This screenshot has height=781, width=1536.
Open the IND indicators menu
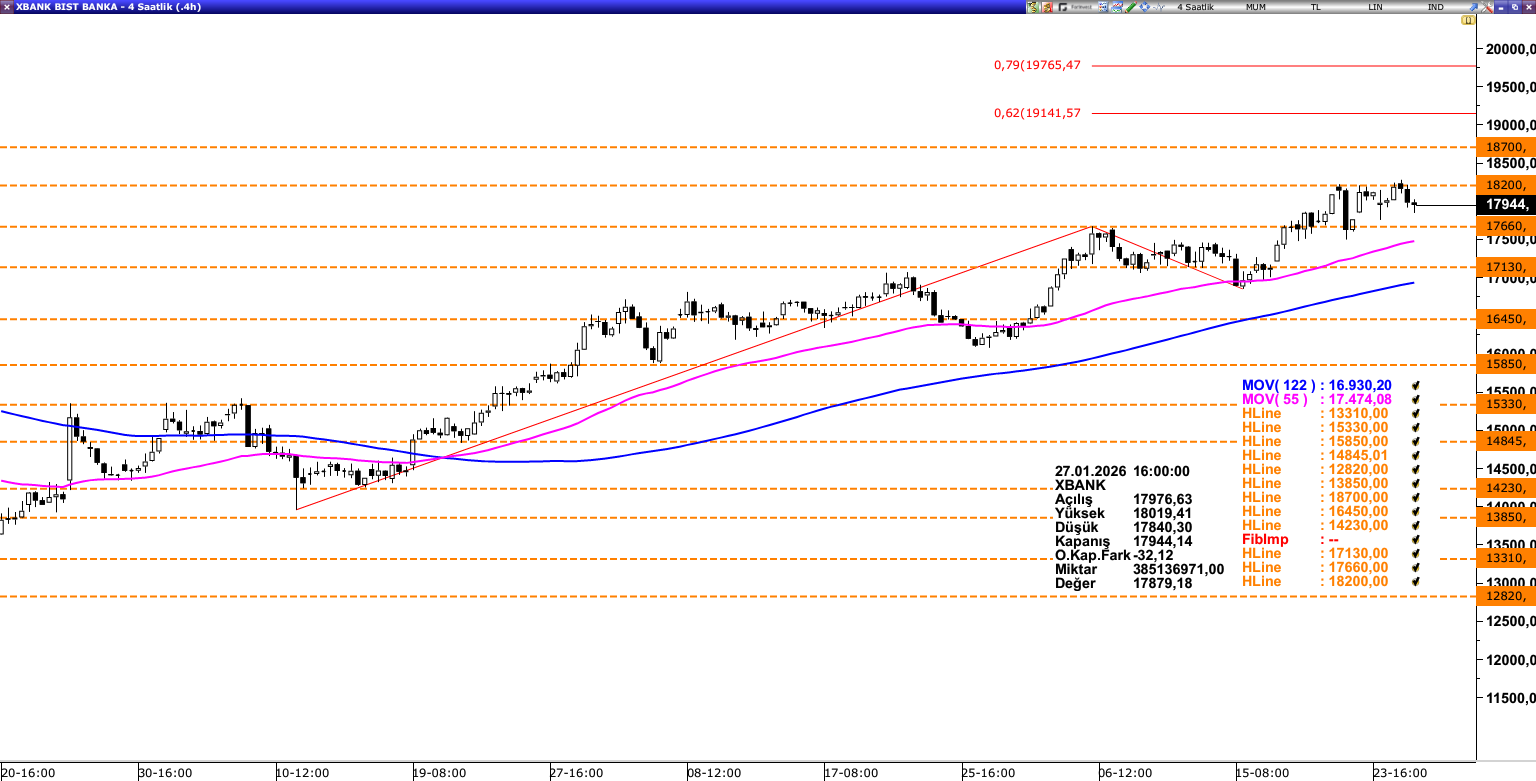[x=1435, y=7]
